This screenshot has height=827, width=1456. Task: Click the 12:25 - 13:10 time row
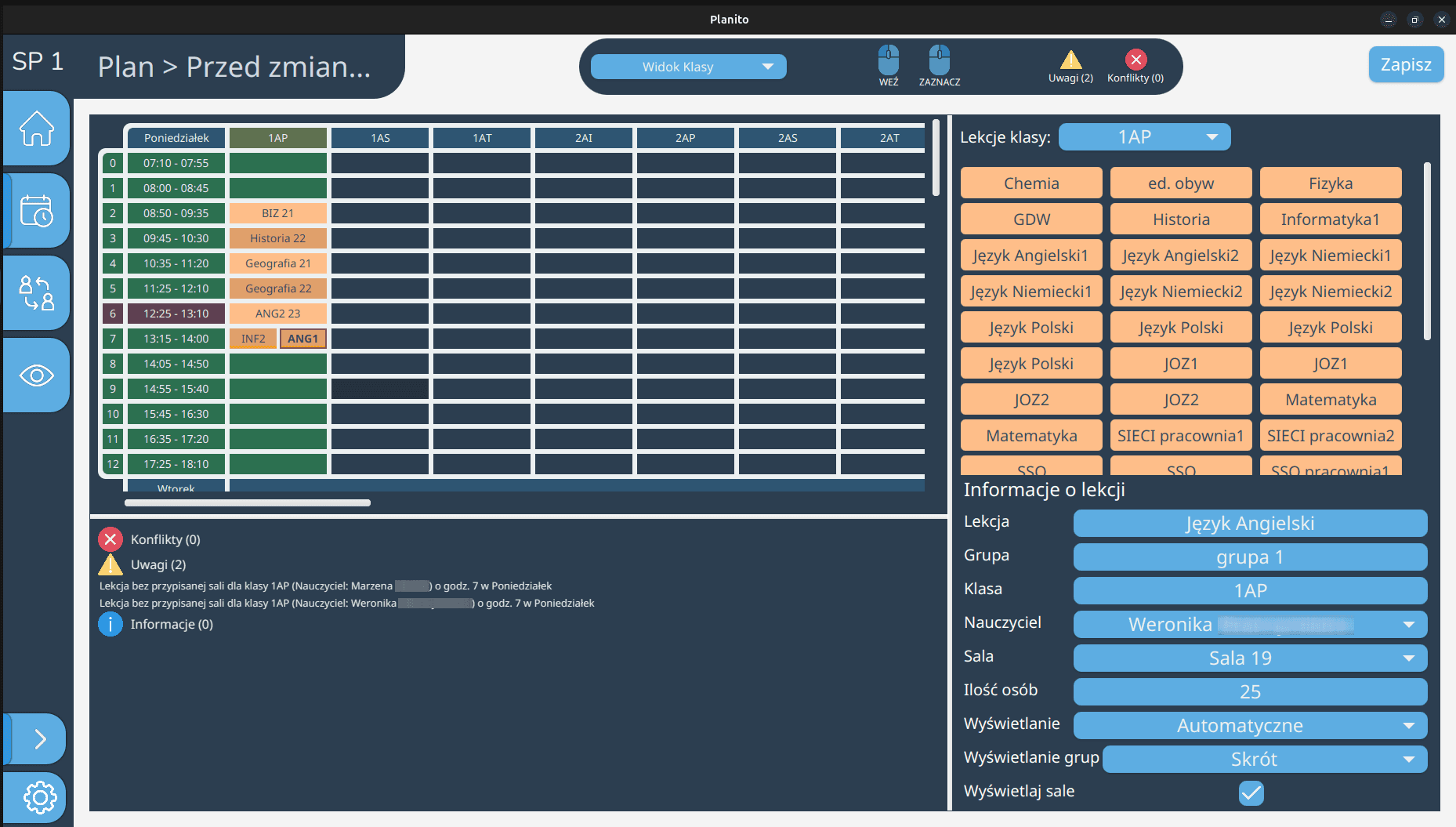coord(176,314)
